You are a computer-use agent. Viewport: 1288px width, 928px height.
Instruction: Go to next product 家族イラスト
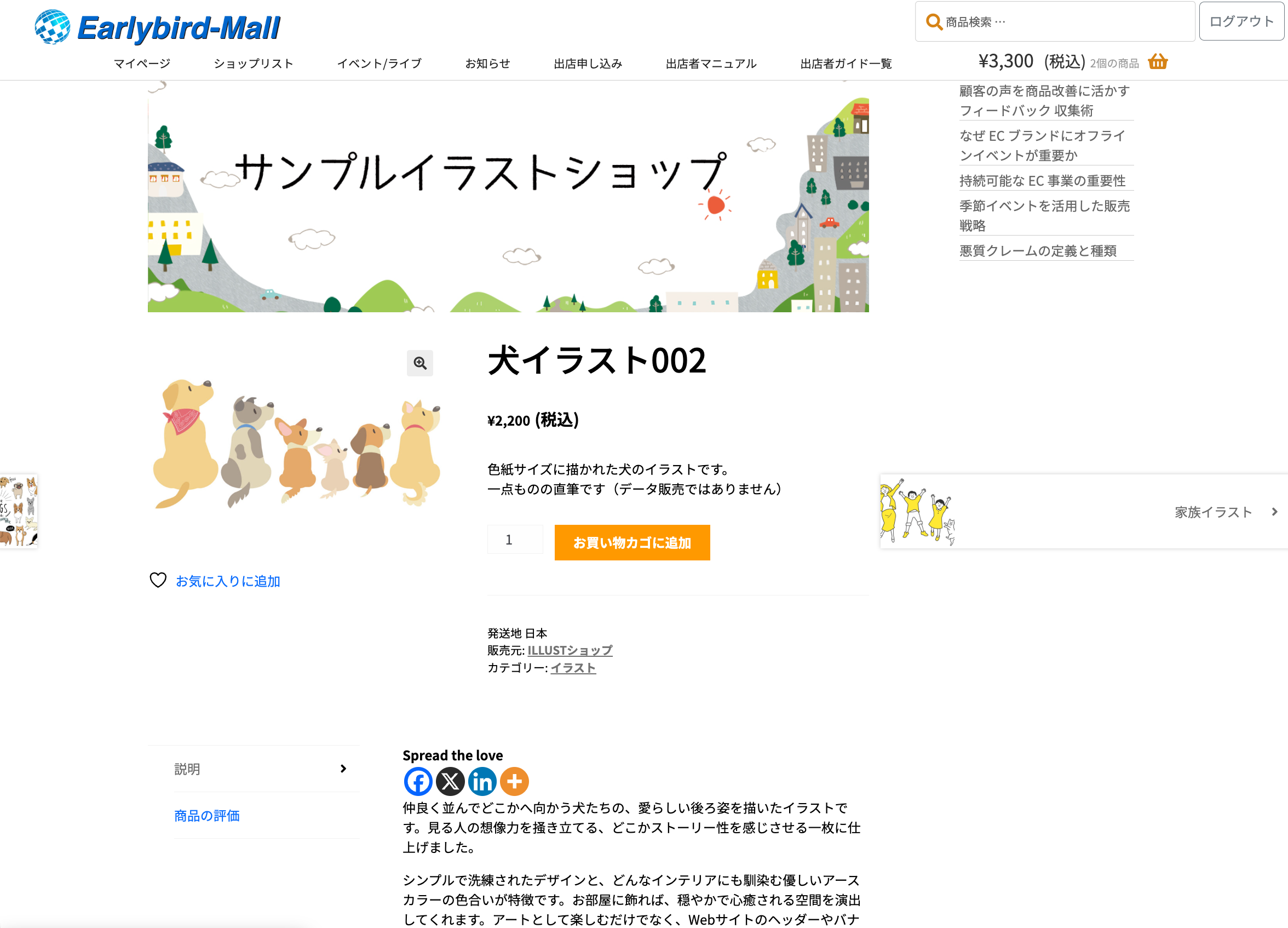[1213, 512]
